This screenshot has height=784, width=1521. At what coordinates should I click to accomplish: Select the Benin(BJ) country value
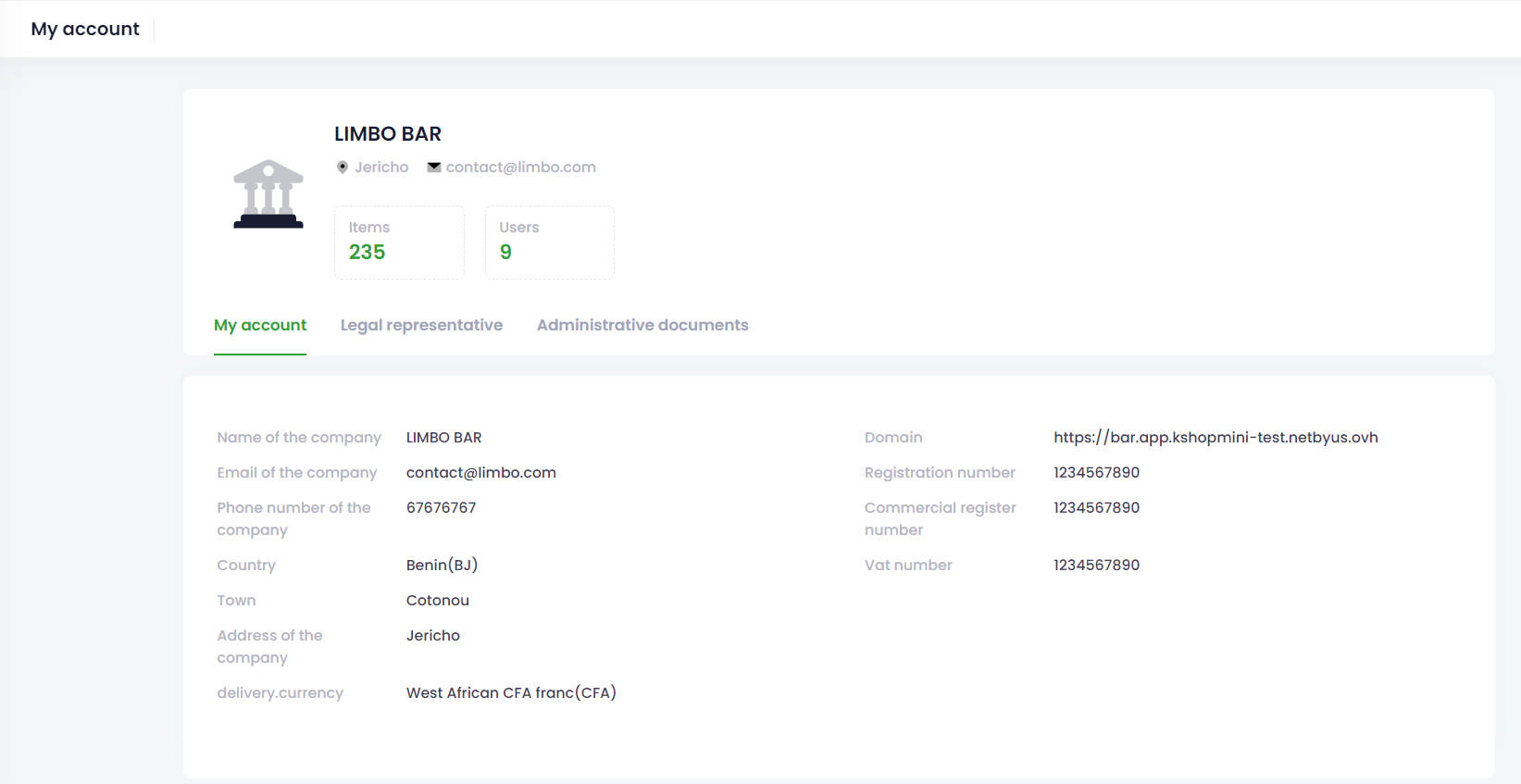click(442, 566)
